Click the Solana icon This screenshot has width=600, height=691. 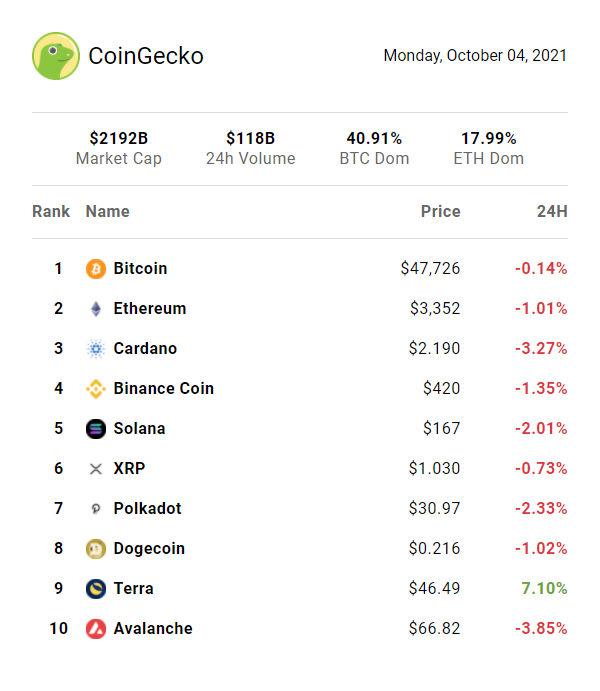coord(96,429)
